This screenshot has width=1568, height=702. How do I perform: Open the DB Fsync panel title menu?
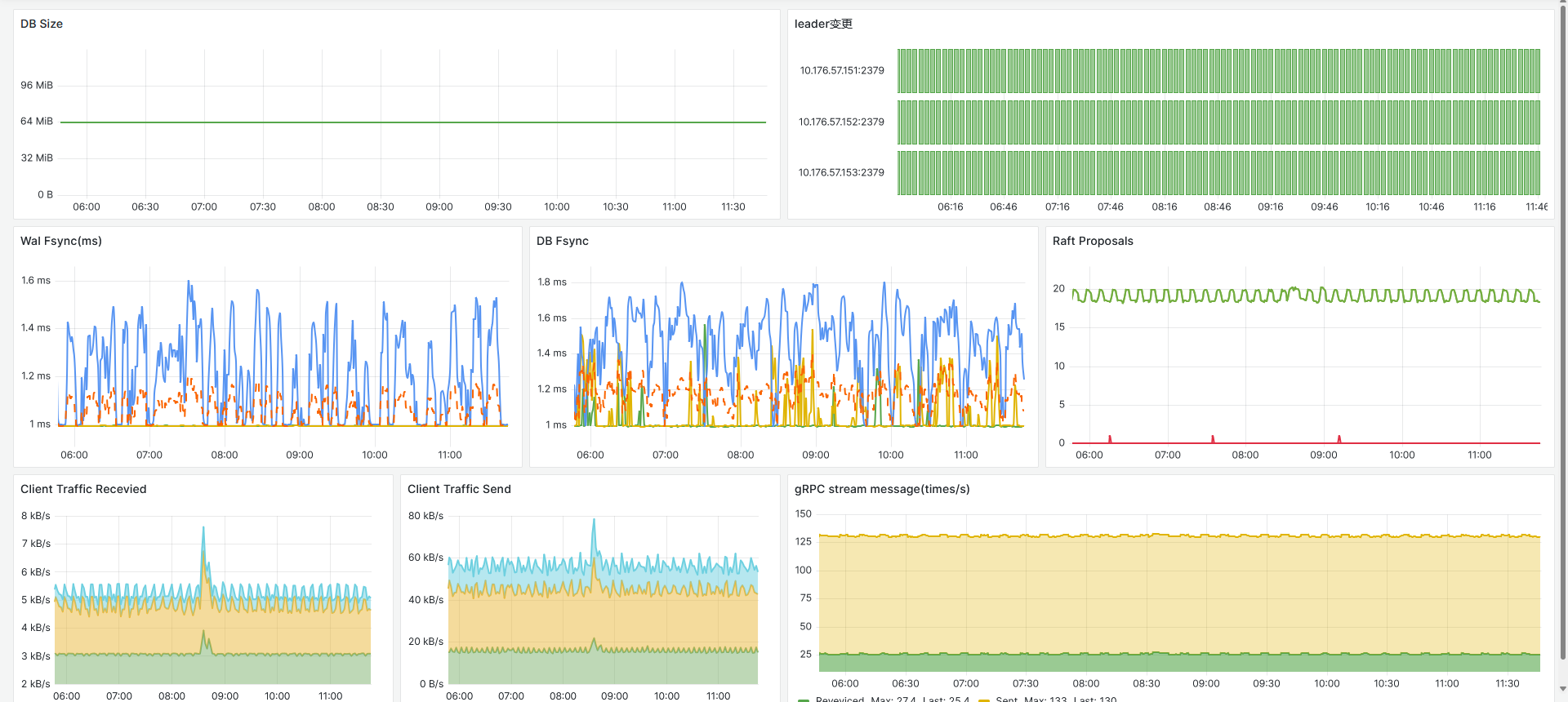point(563,241)
